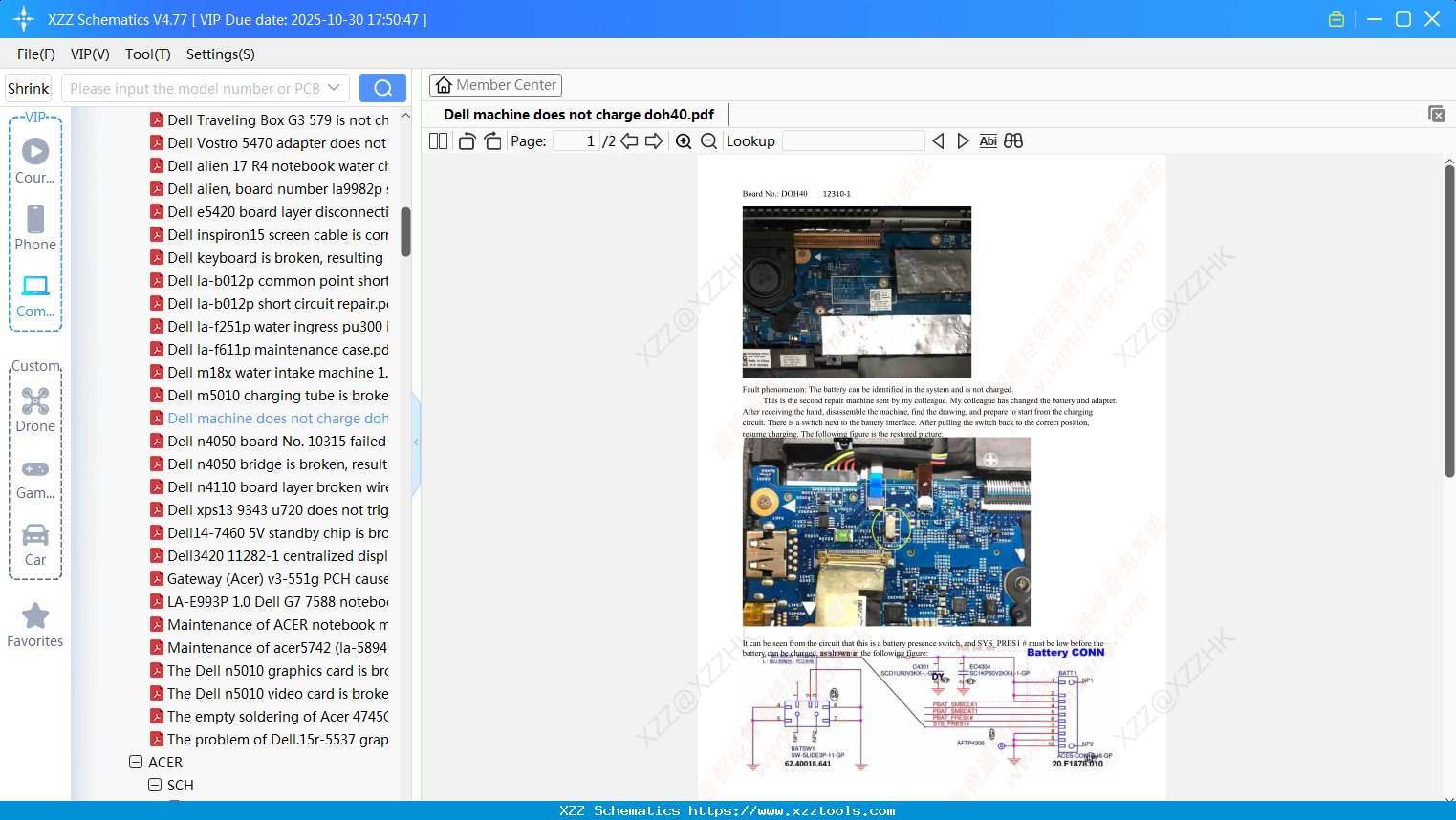Click PDF icon for Gateway (Acer) v3-551g
Image resolution: width=1456 pixels, height=820 pixels.
(157, 578)
